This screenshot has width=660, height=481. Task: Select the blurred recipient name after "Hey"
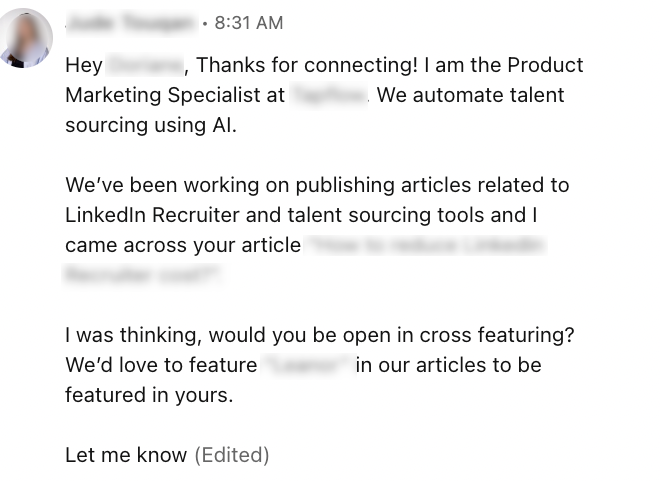click(x=146, y=66)
